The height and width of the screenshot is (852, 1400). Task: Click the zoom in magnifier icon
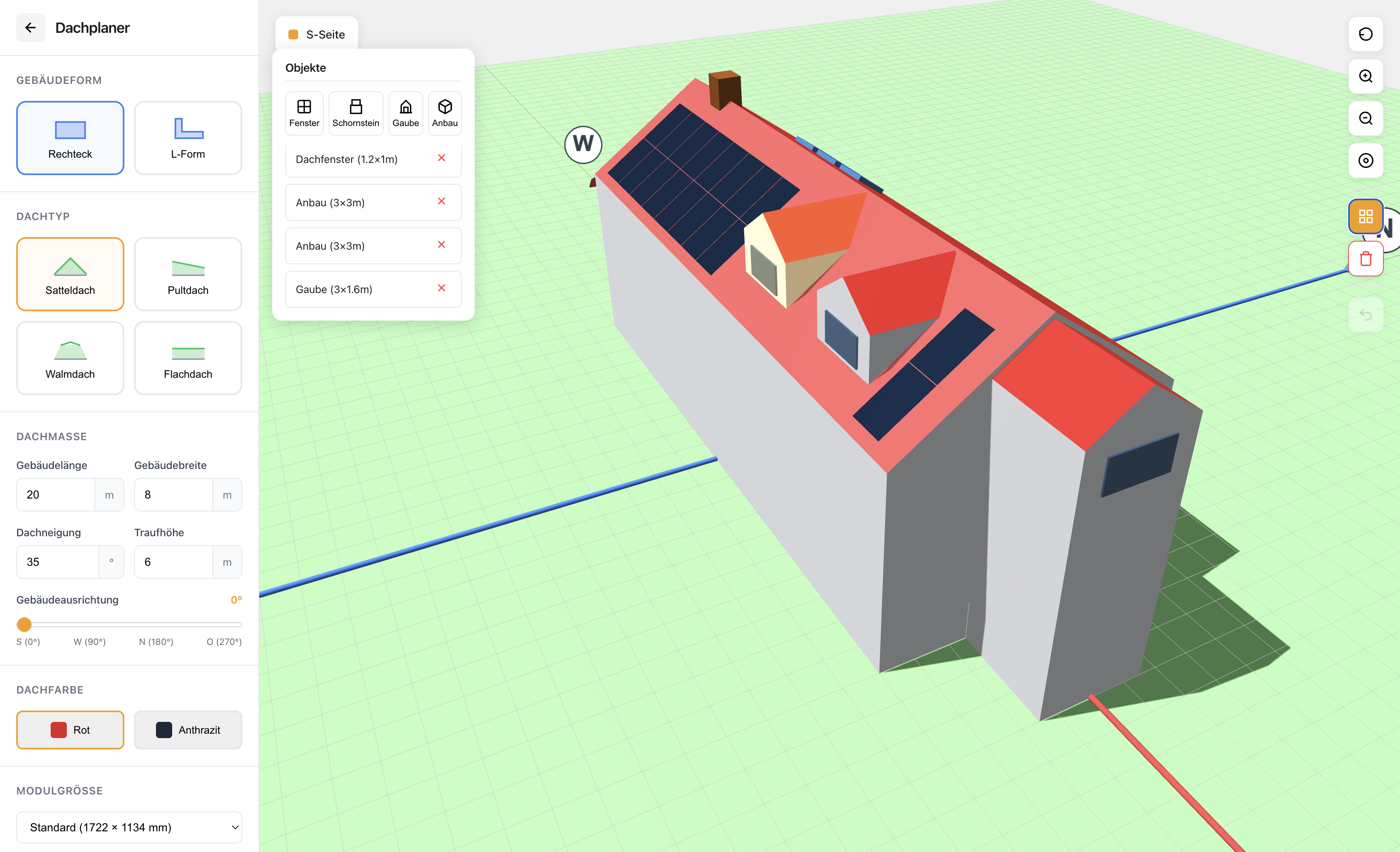[x=1365, y=76]
